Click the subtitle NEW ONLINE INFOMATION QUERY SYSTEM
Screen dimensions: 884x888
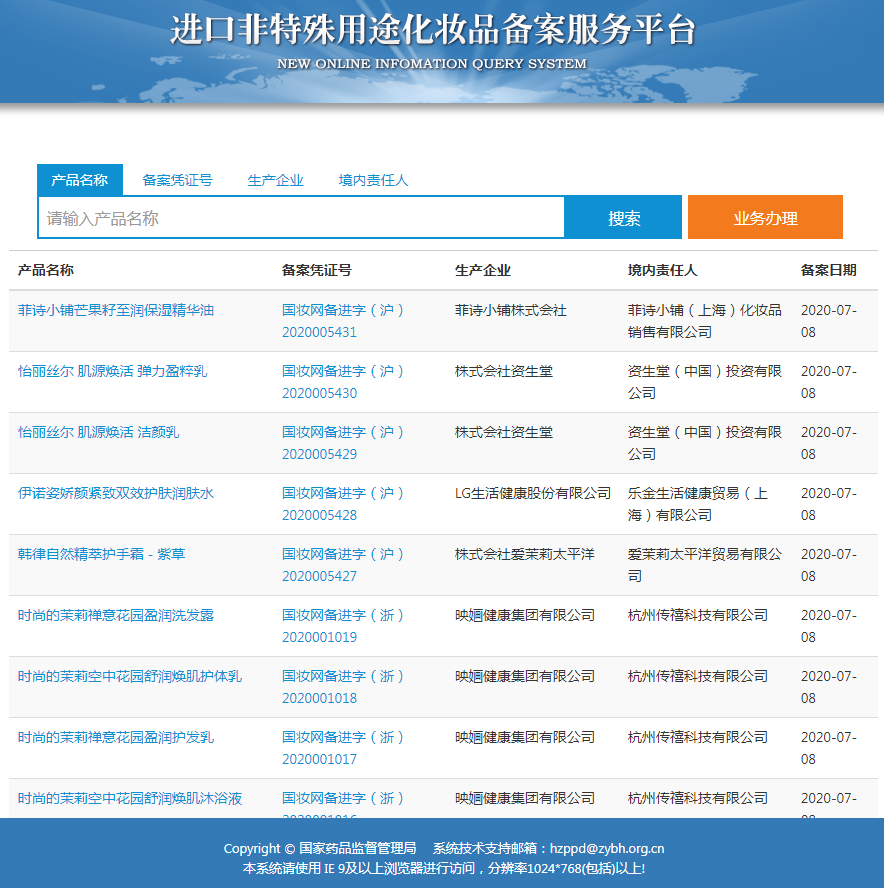(432, 63)
